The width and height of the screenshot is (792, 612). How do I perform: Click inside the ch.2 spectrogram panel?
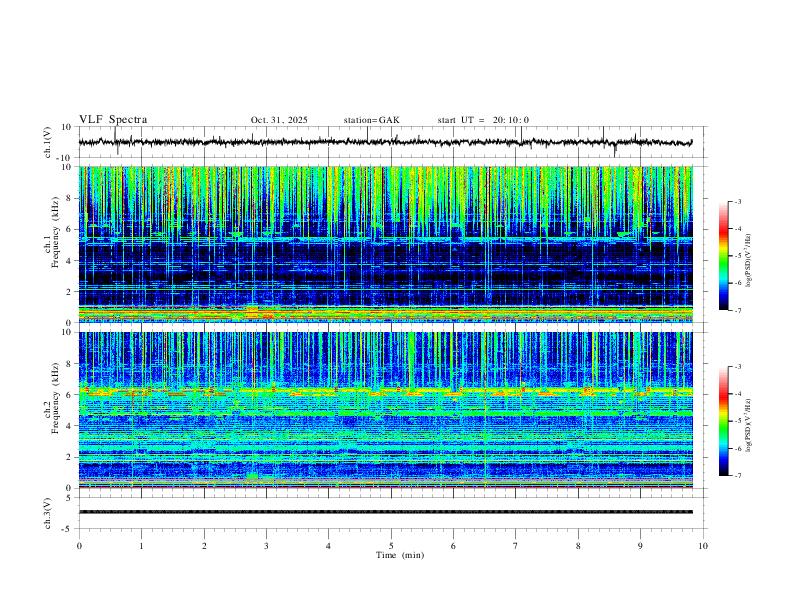pyautogui.click(x=385, y=410)
